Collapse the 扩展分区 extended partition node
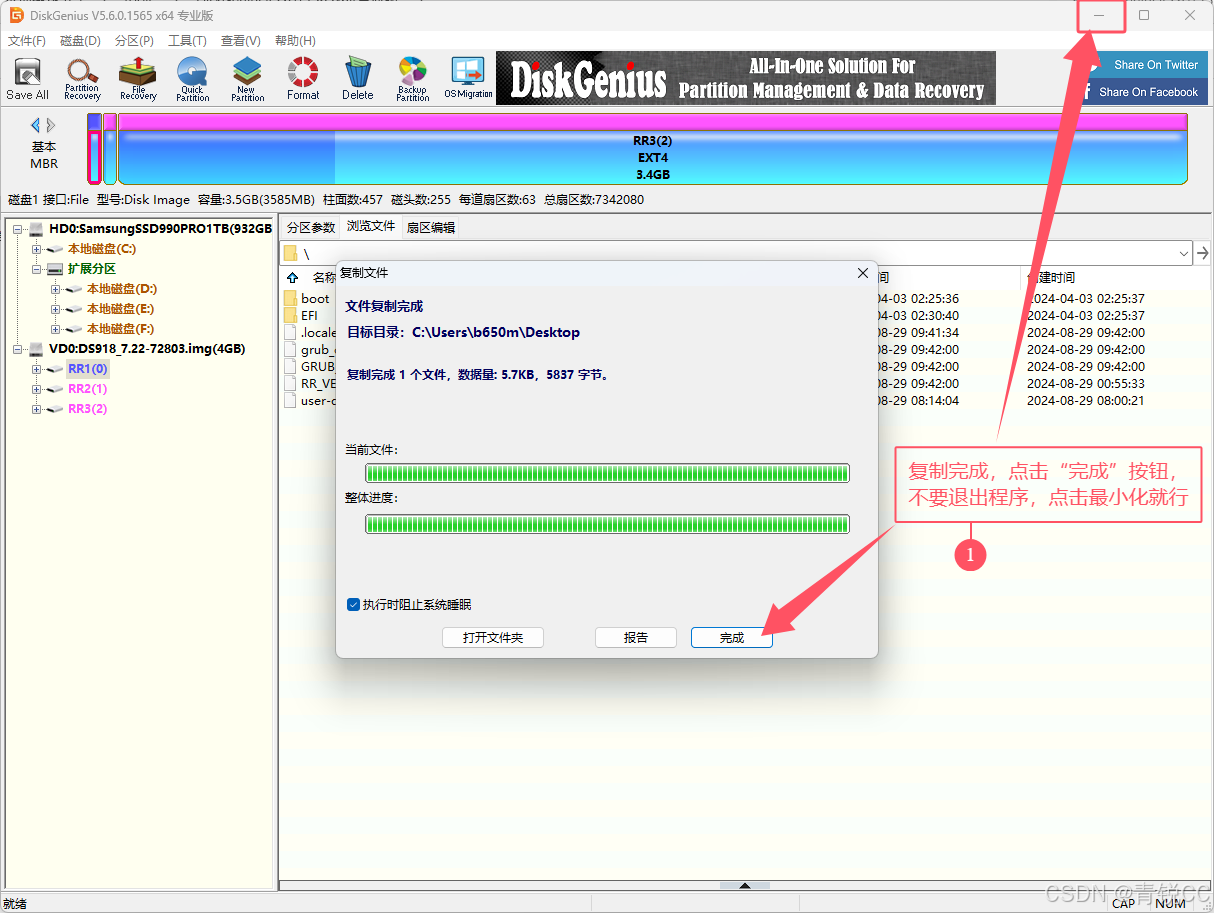The image size is (1214, 913). coord(37,269)
